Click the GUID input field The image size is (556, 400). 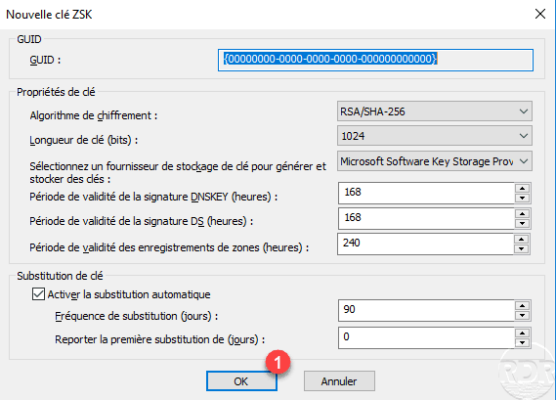click(x=376, y=60)
